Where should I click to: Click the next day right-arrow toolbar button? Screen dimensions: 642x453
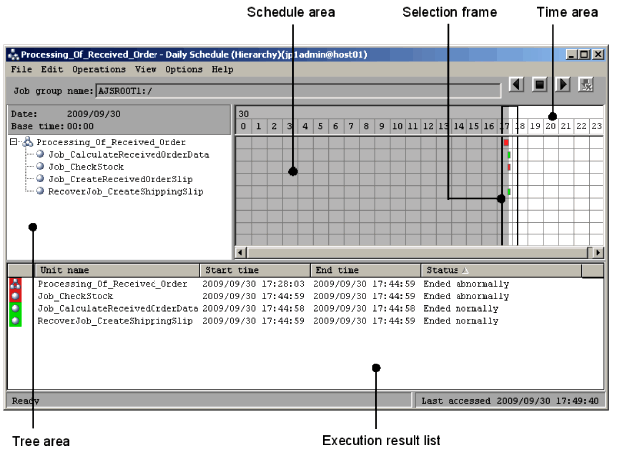pos(563,85)
